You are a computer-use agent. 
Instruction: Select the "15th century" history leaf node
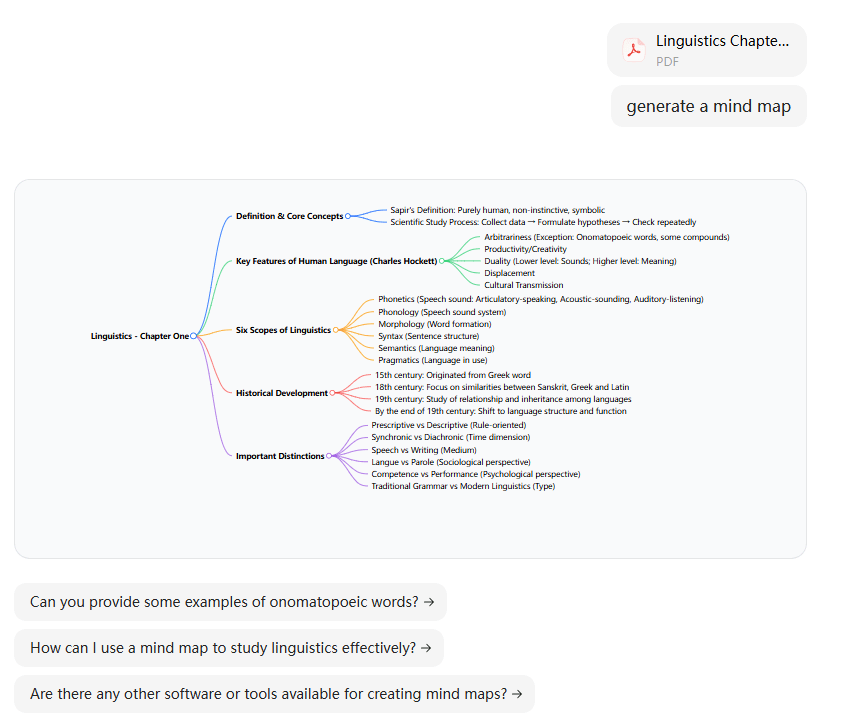point(452,375)
